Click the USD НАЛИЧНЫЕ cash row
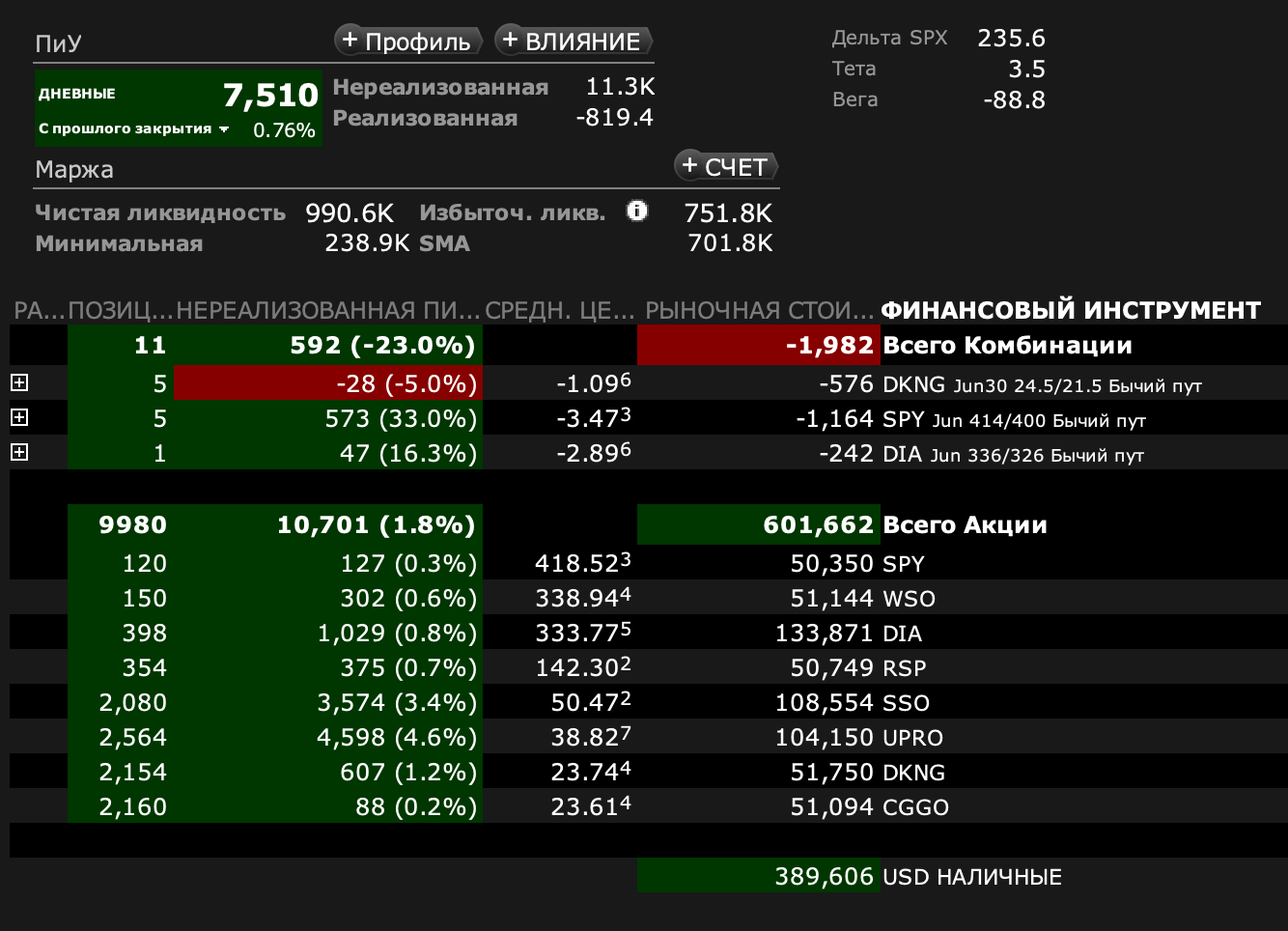The height and width of the screenshot is (931, 1288). (648, 876)
